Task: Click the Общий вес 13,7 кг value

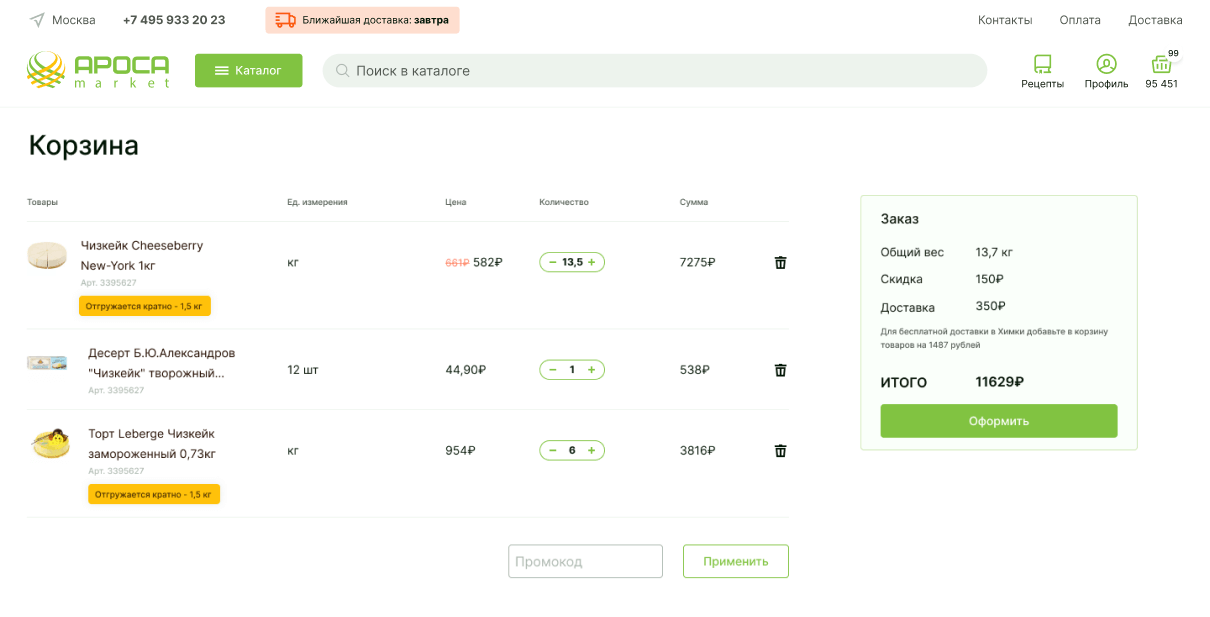Action: [x=994, y=252]
